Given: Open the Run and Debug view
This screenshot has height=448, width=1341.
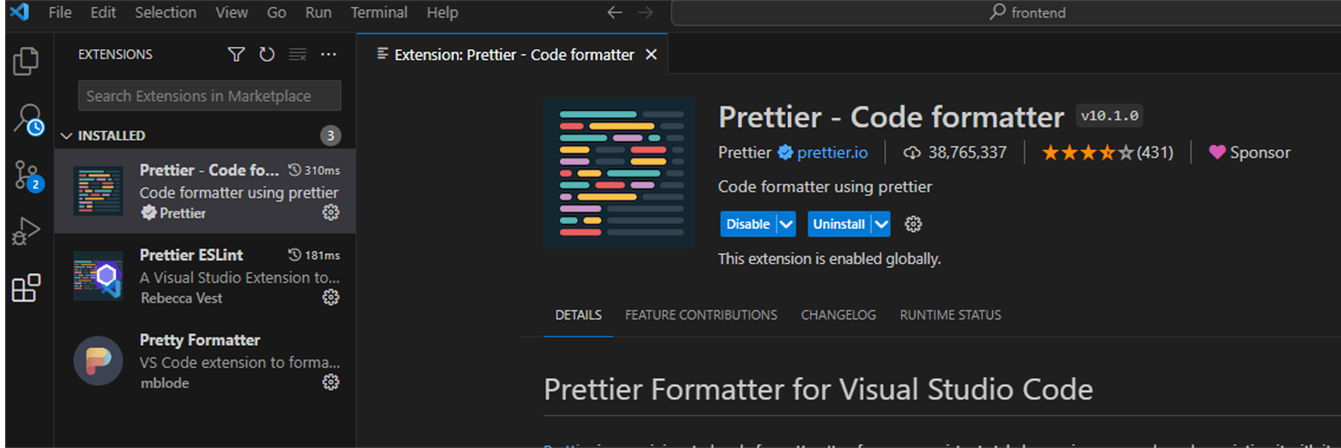Looking at the screenshot, I should click(x=26, y=232).
